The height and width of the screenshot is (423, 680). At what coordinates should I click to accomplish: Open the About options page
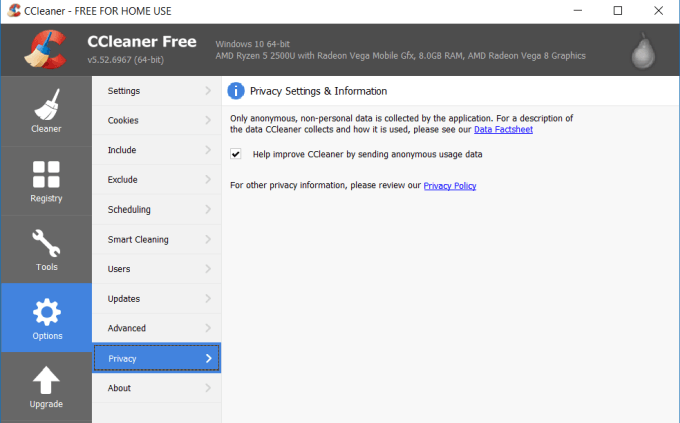pyautogui.click(x=157, y=388)
